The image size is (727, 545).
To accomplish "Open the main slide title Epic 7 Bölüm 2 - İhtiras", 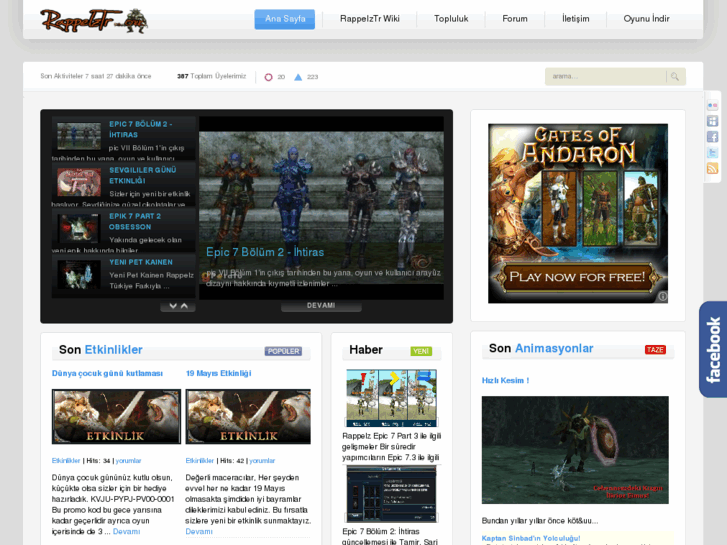I will [x=265, y=252].
